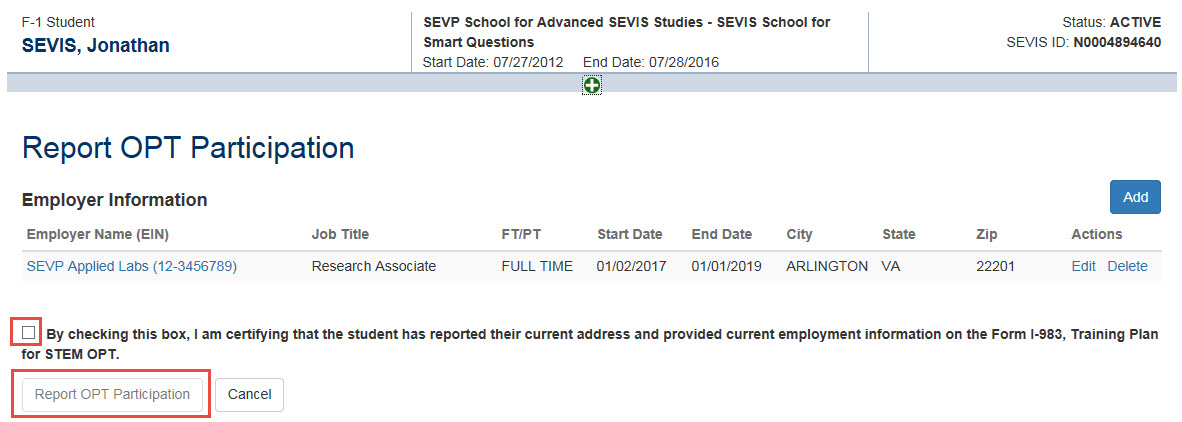Click the Actions column header
Screen dimensions: 1182x422
(x=1097, y=234)
